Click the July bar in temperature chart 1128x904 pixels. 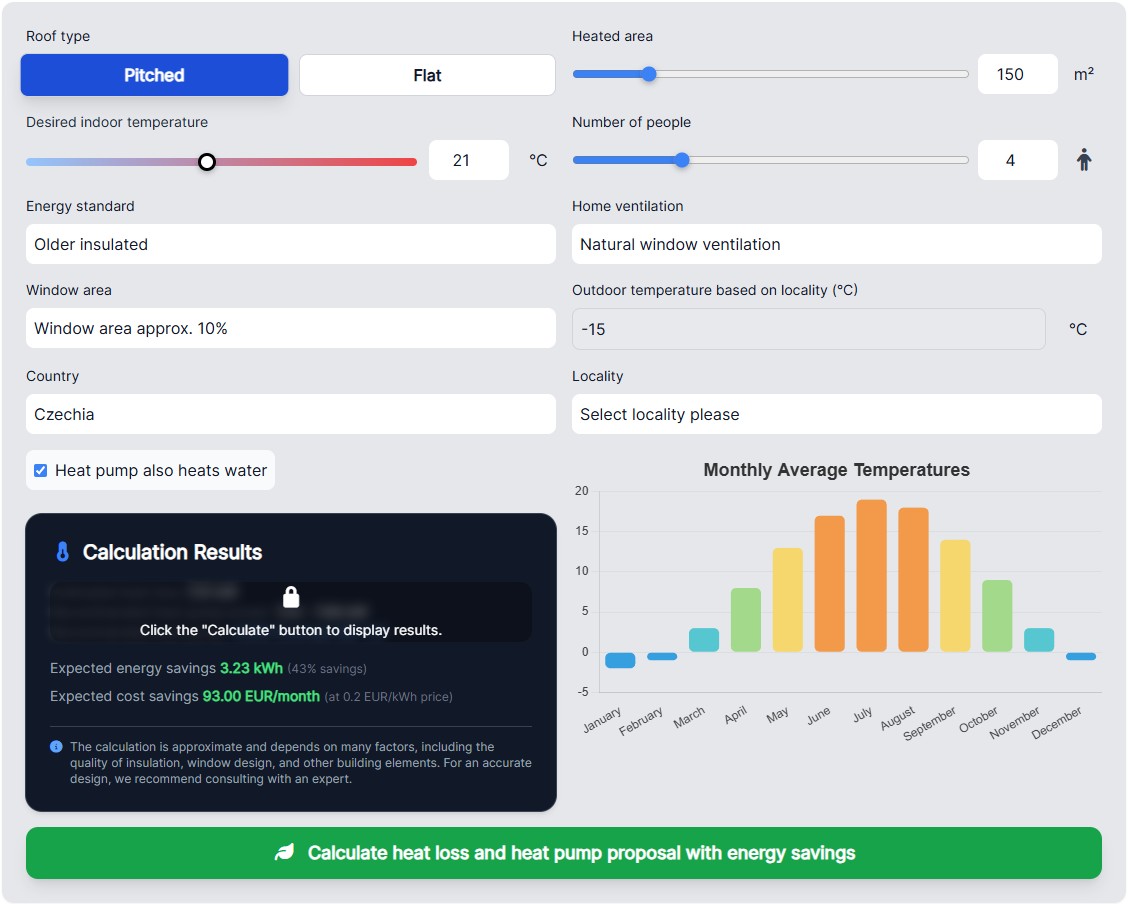coord(871,576)
